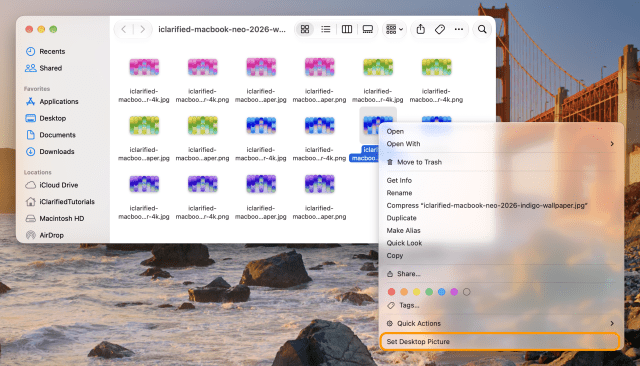This screenshot has height=366, width=640.
Task: Click the Edit Tags toolbar icon
Action: pos(440,29)
